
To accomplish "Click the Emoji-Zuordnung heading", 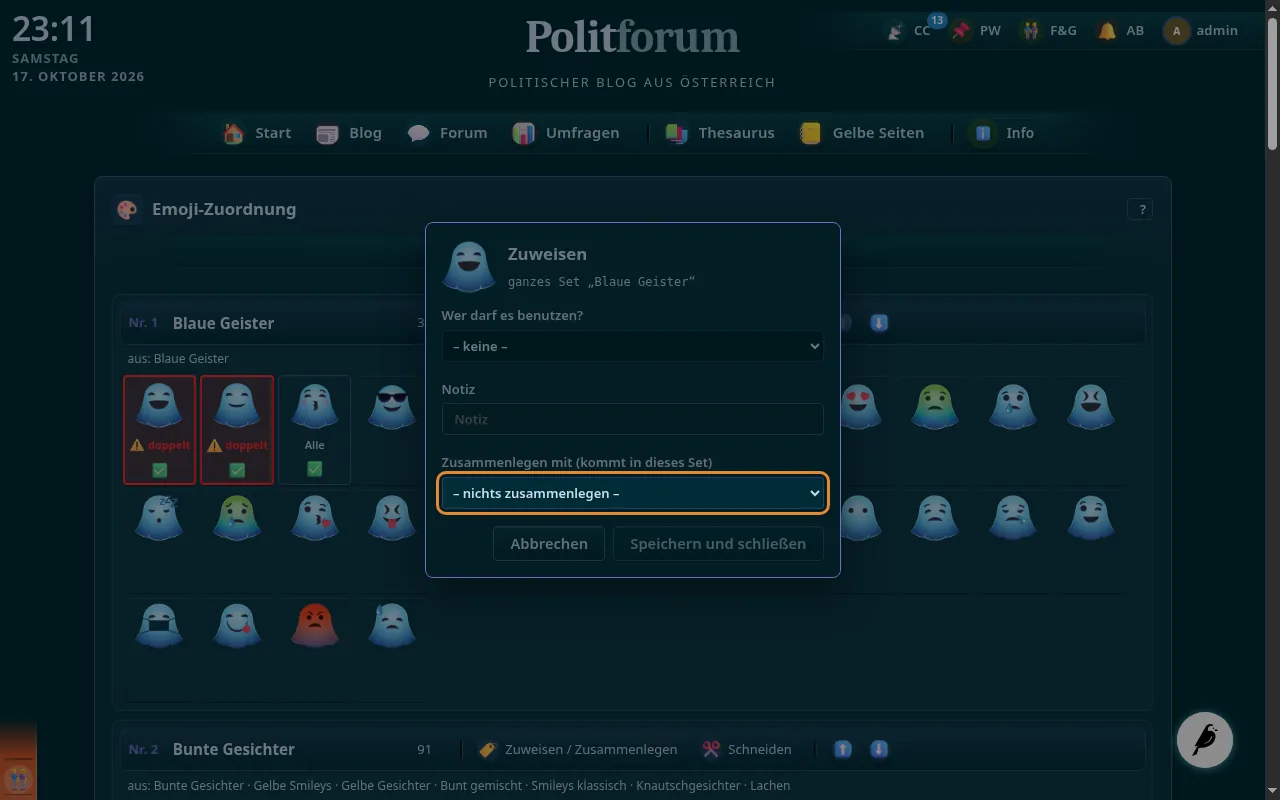I will click(x=224, y=209).
